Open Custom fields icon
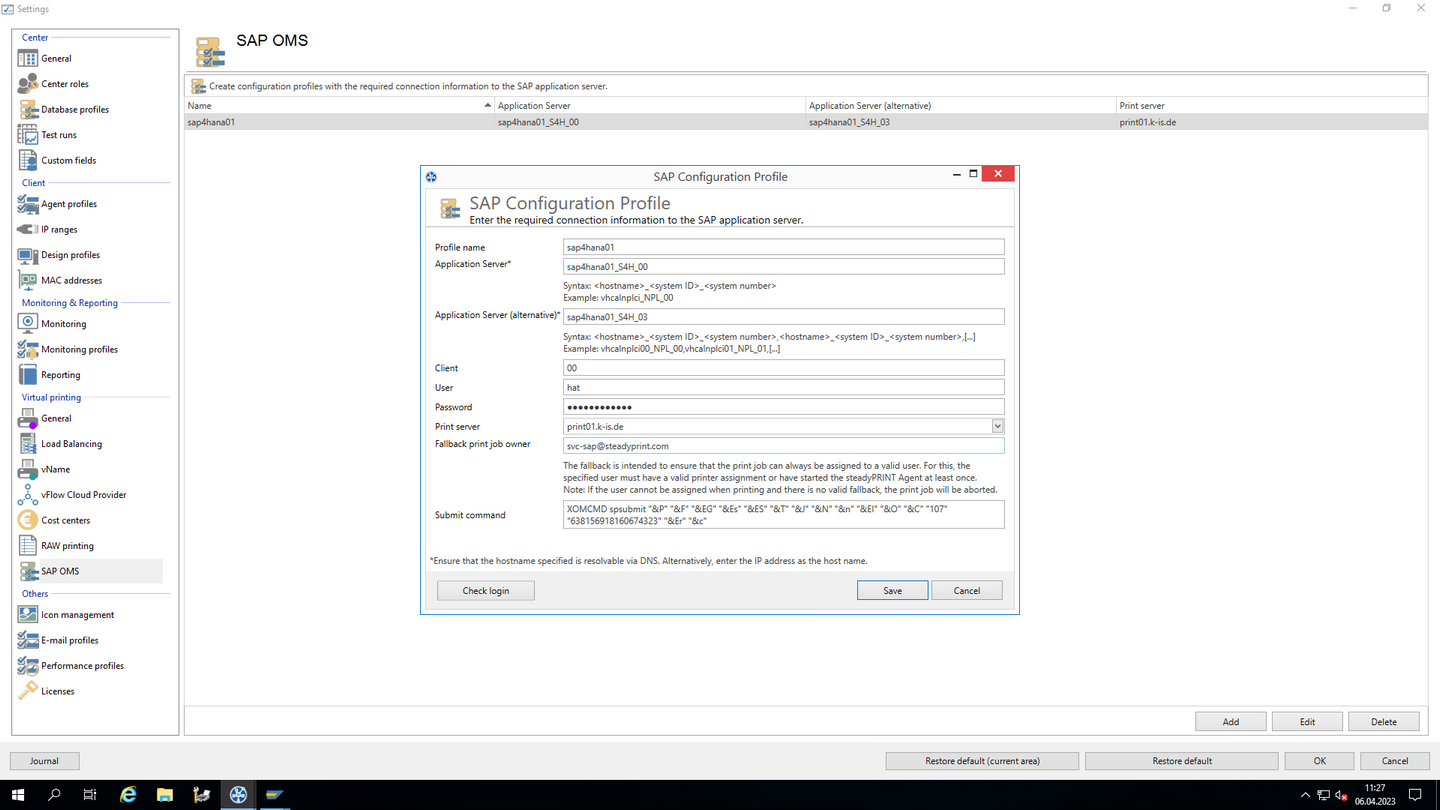The image size is (1440, 810). [x=28, y=160]
